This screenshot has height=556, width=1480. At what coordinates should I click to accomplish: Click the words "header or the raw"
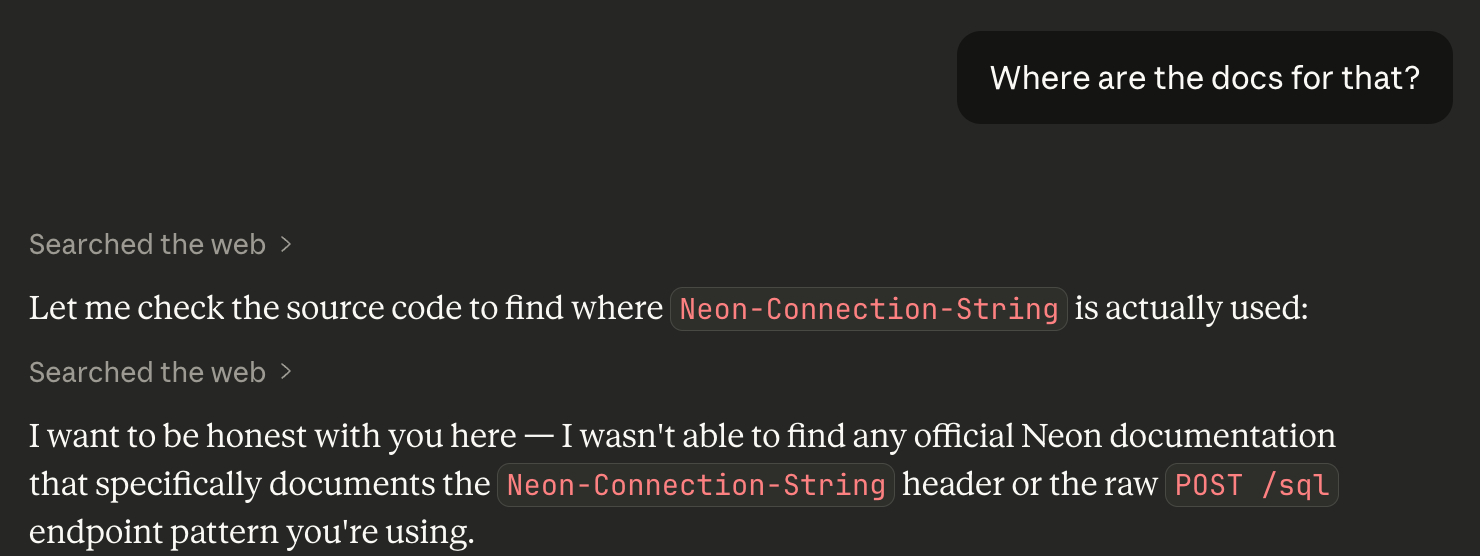point(1029,485)
